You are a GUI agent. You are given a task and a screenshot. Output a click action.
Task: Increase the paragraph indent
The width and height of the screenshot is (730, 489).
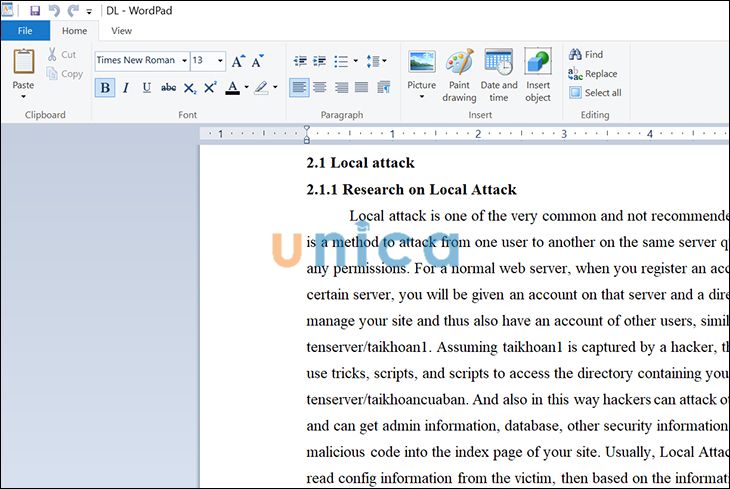click(x=319, y=61)
